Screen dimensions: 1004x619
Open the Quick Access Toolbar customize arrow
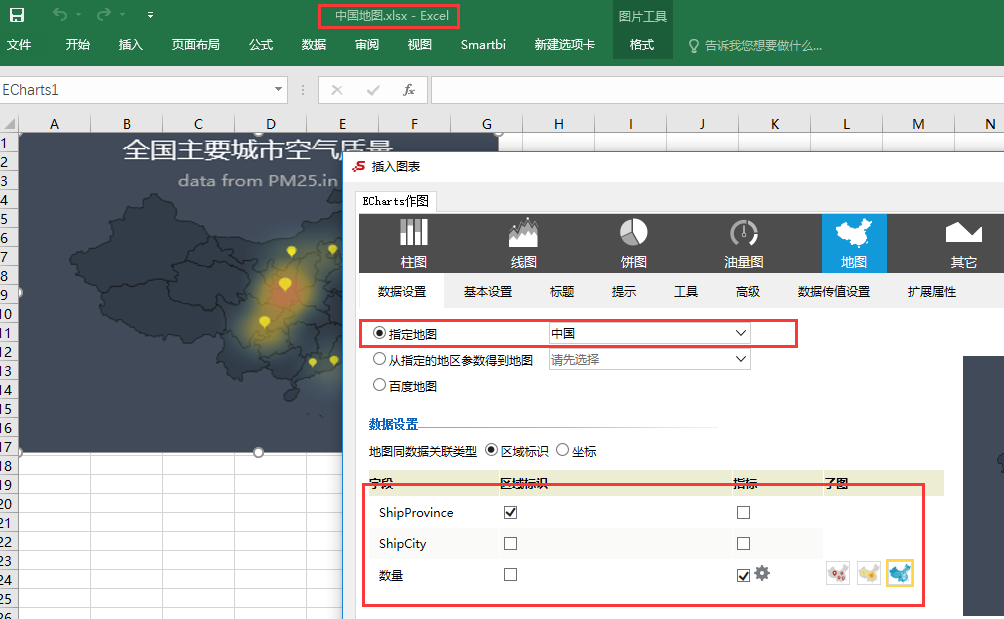point(150,15)
